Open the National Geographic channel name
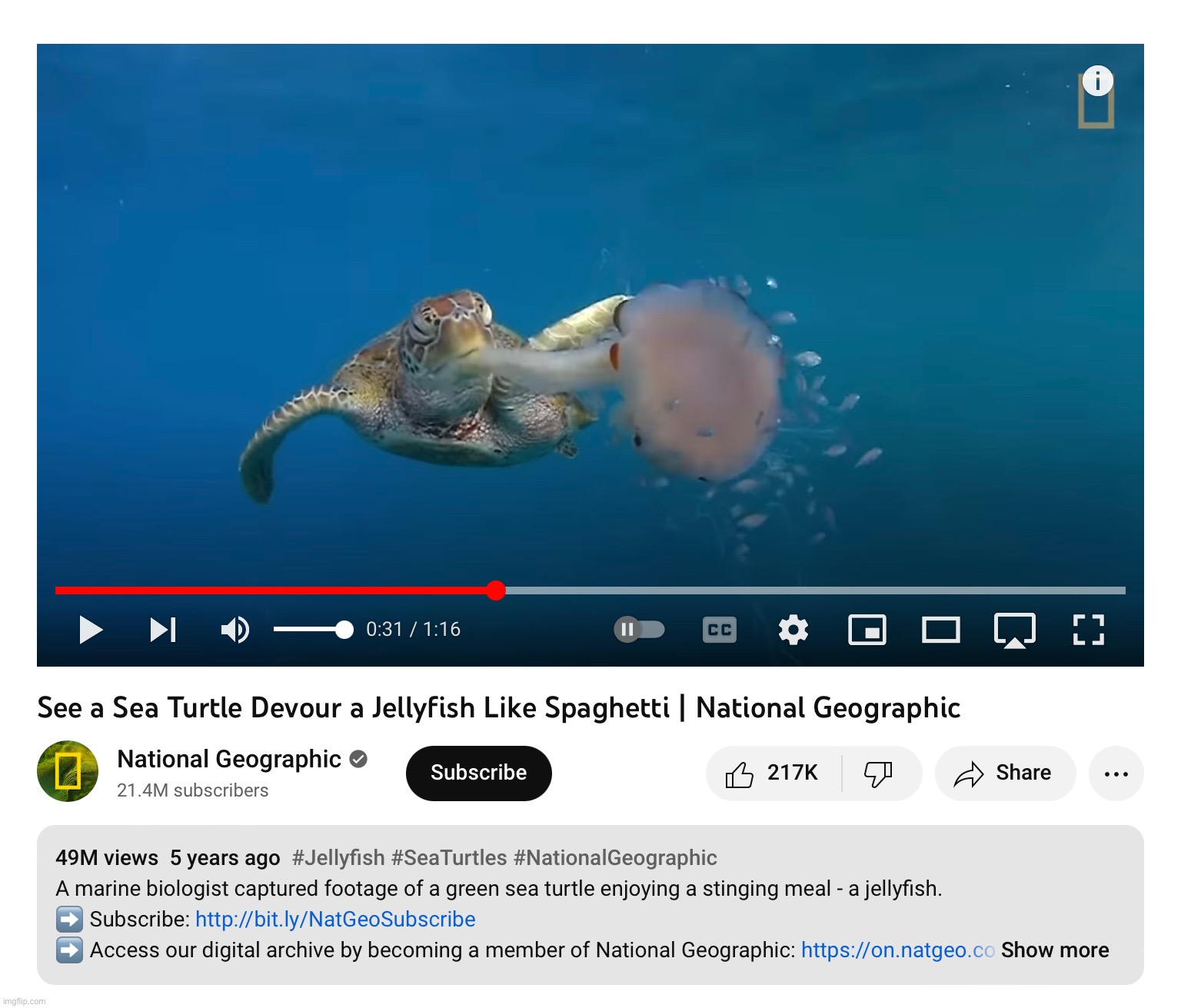 pyautogui.click(x=229, y=759)
